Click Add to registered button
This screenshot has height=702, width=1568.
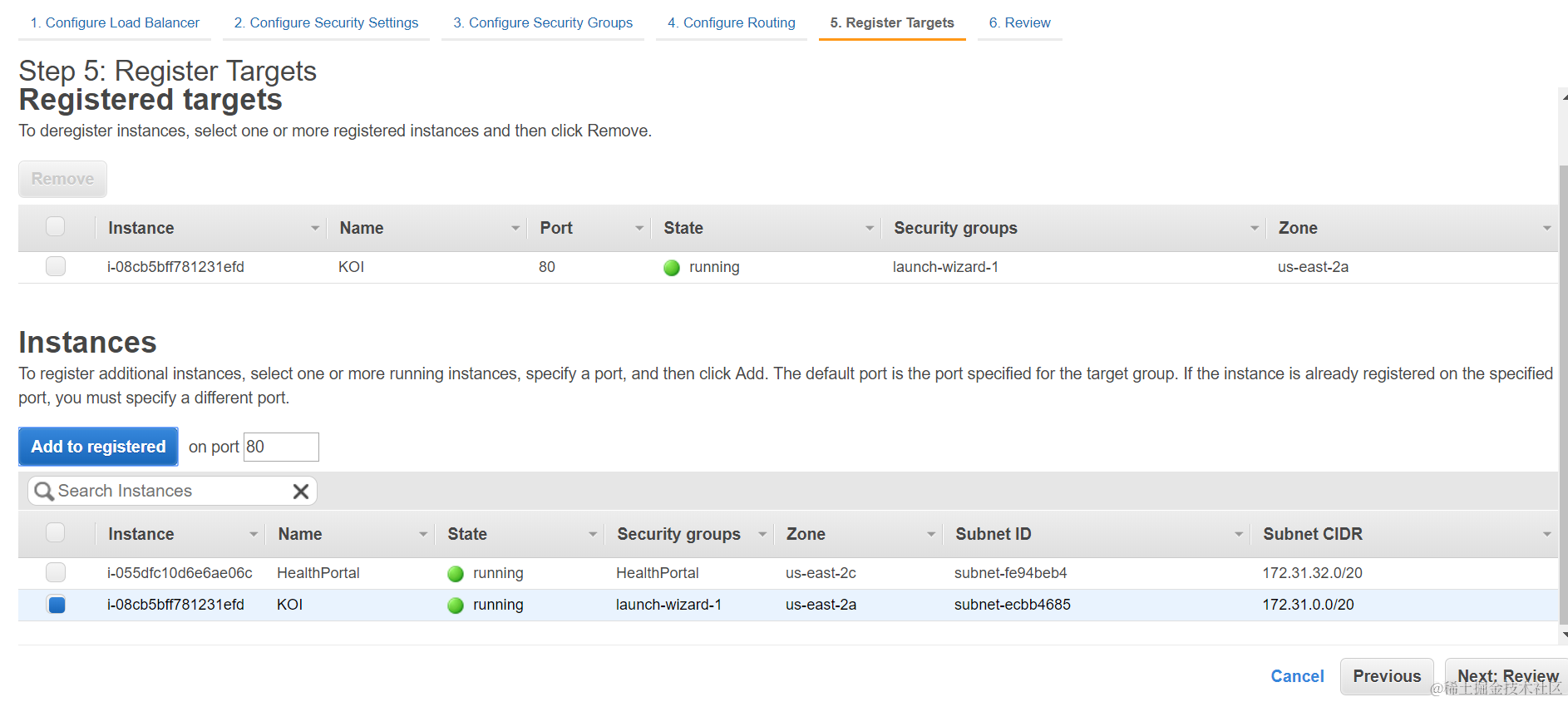(x=98, y=447)
